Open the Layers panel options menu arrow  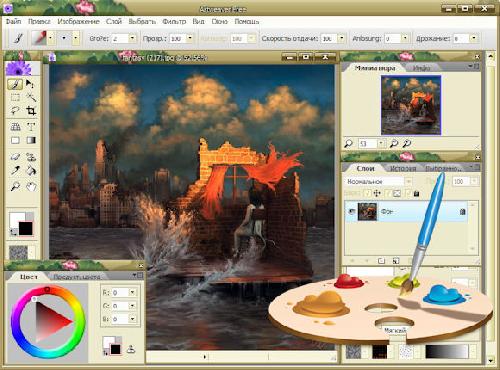point(471,166)
